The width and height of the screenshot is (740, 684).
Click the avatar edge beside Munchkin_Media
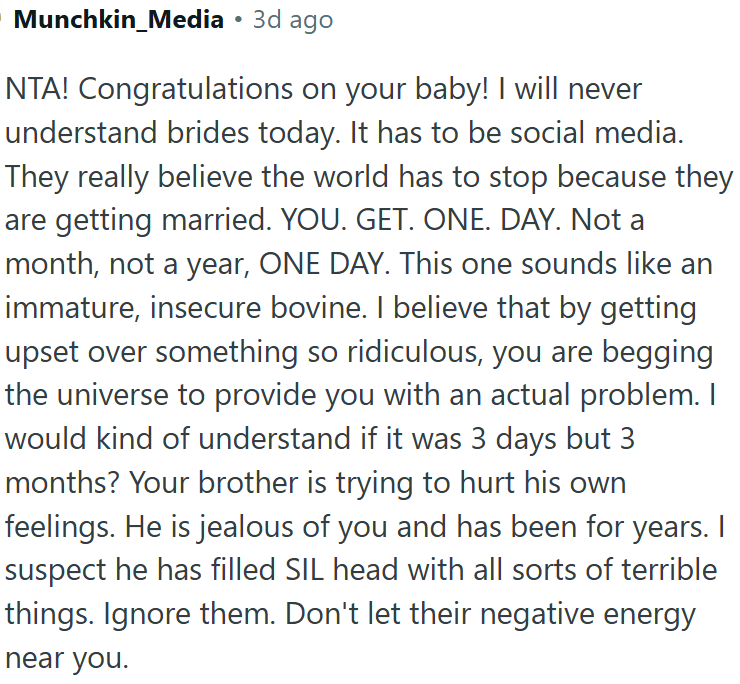coord(1,20)
